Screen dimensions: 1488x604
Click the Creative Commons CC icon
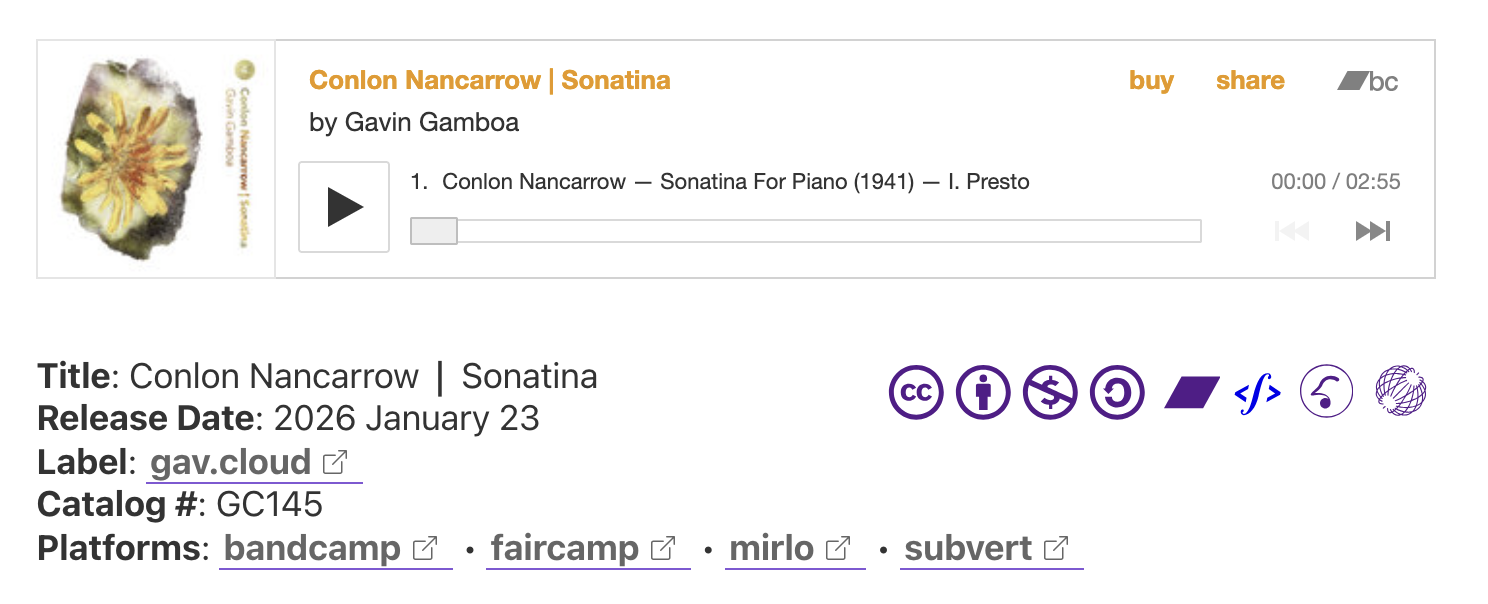click(x=916, y=391)
